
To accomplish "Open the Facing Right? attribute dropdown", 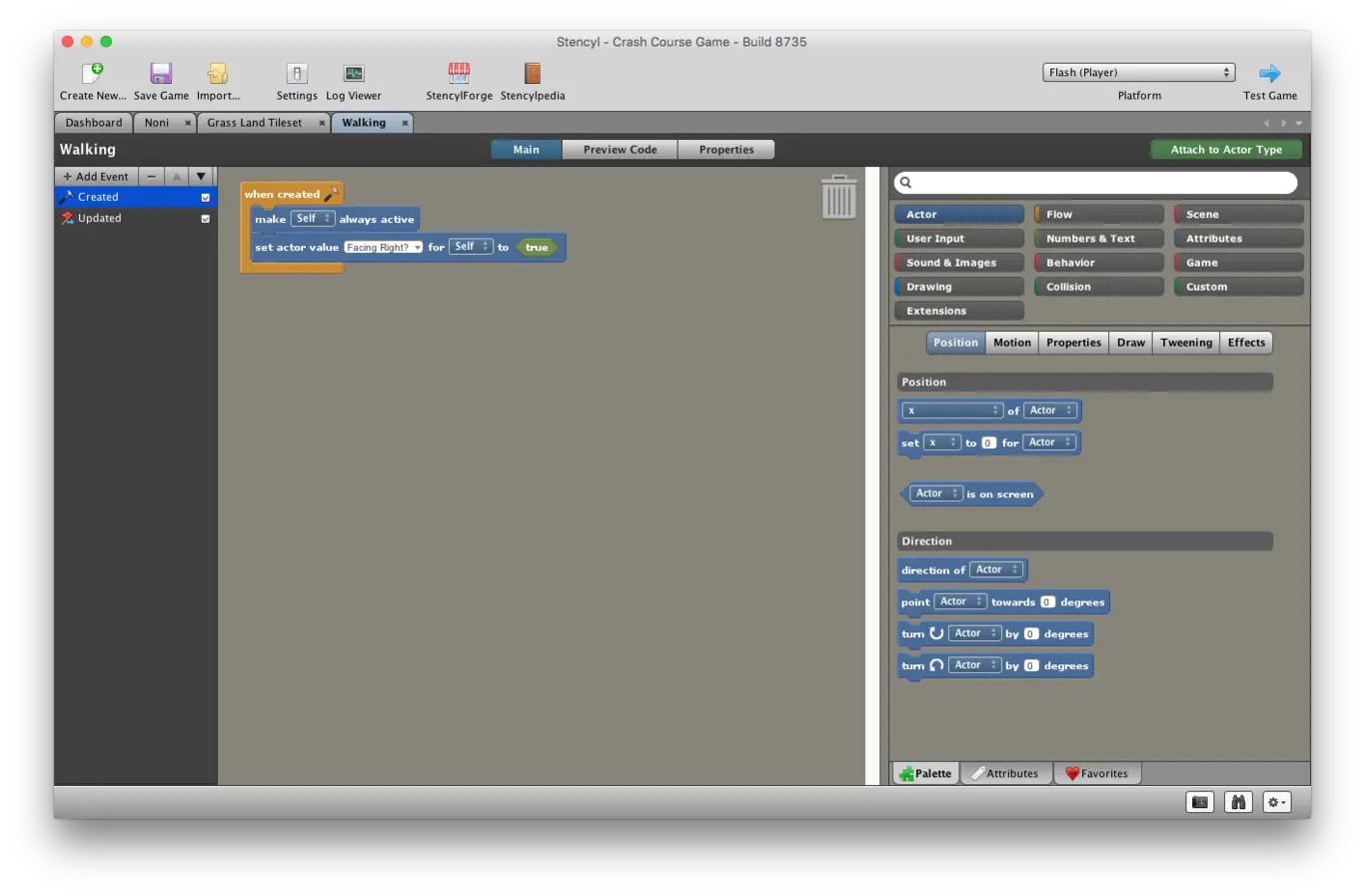I will 383,248.
